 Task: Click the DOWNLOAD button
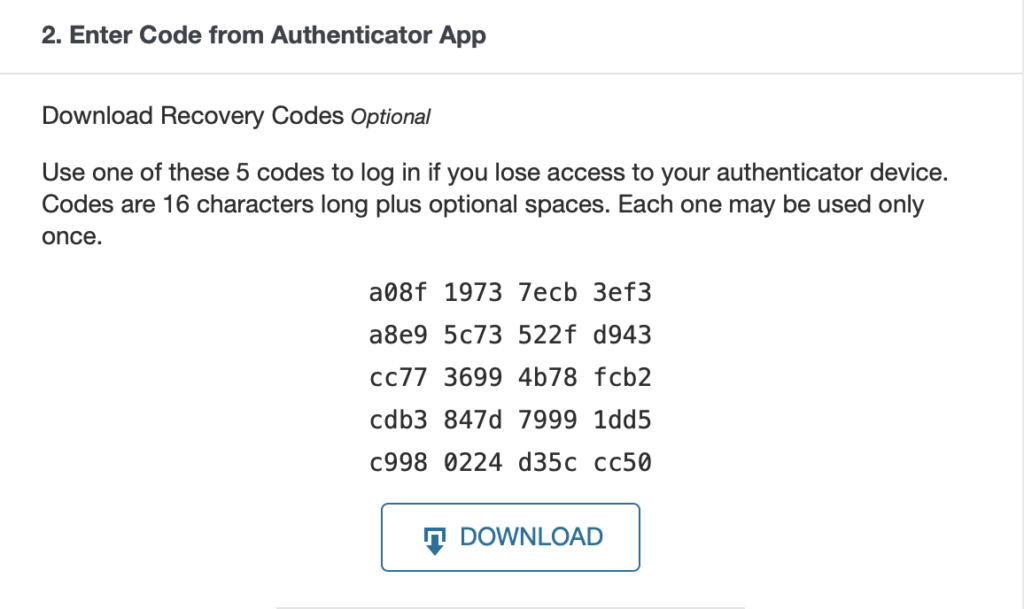point(510,537)
